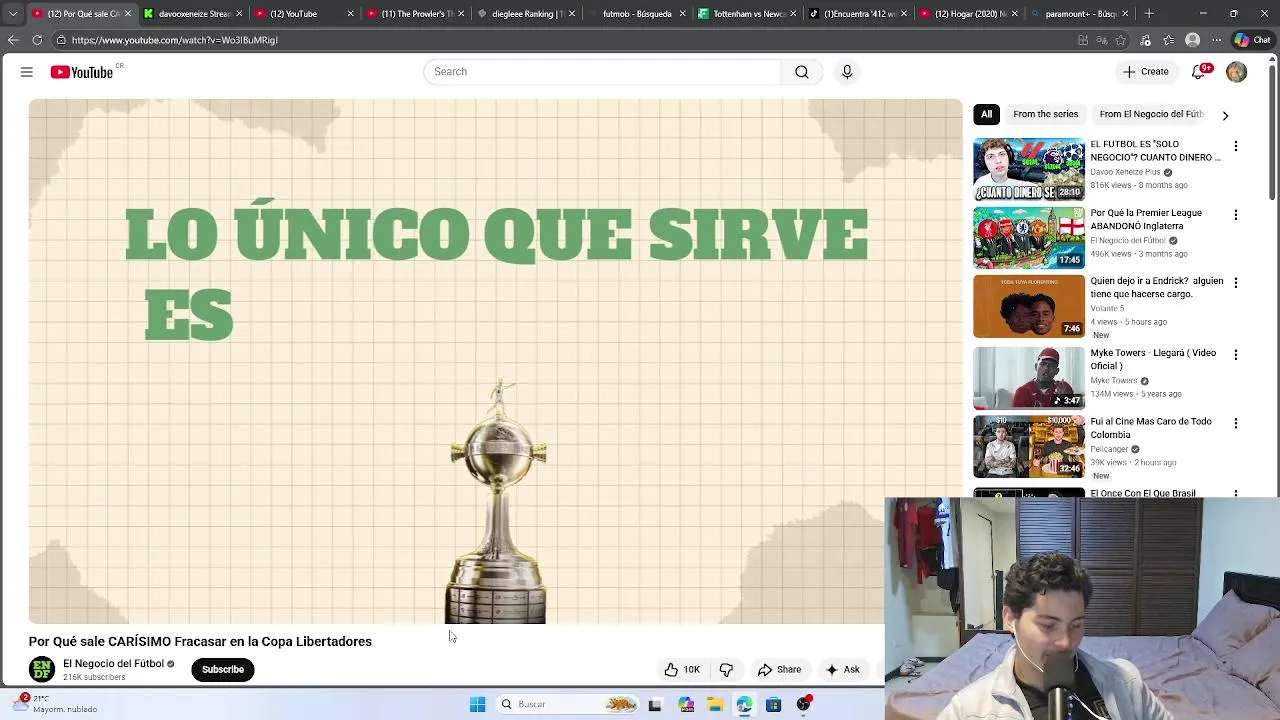Subscribe to El Negocio del Fútbol
Viewport: 1280px width, 720px height.
coord(223,670)
